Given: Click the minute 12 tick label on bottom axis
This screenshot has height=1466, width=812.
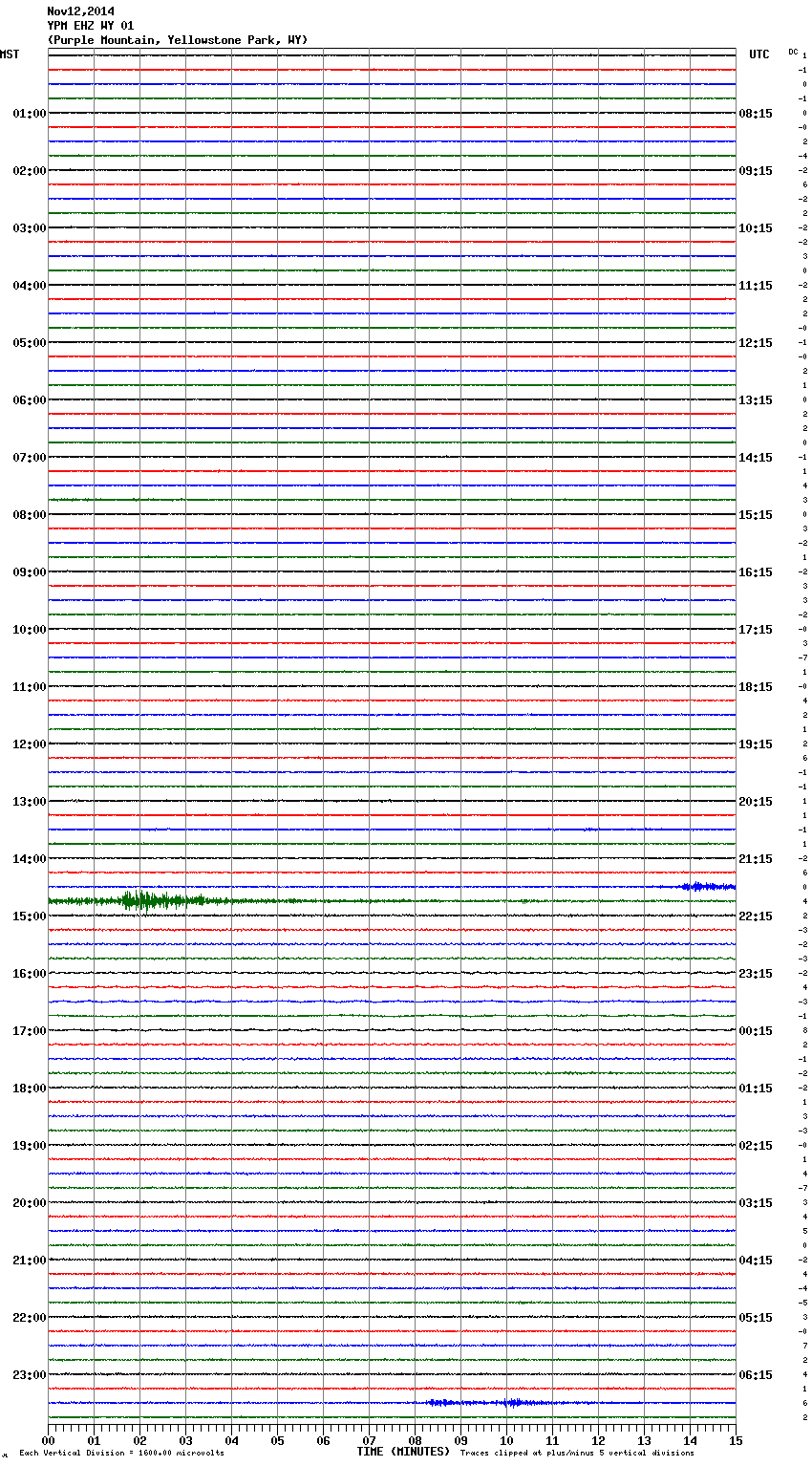Looking at the screenshot, I should [598, 1440].
